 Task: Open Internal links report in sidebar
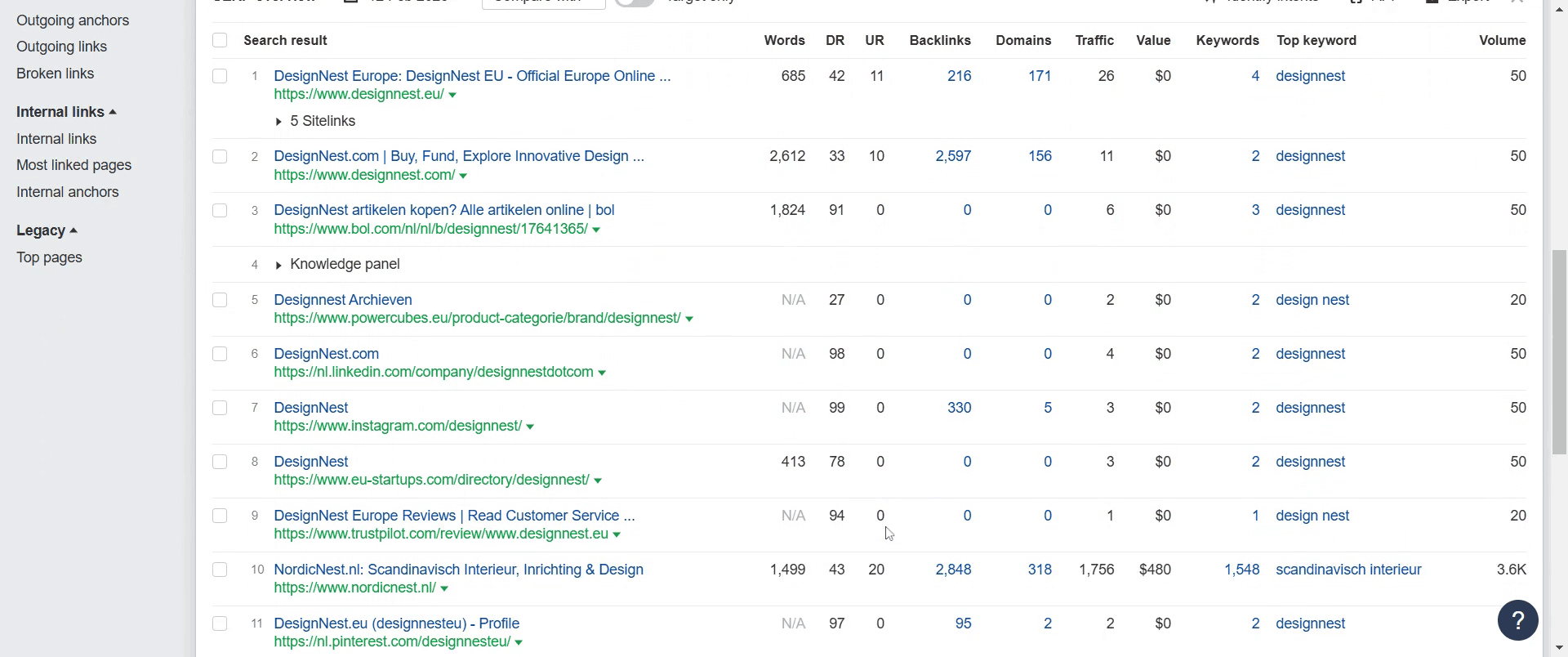click(x=56, y=139)
